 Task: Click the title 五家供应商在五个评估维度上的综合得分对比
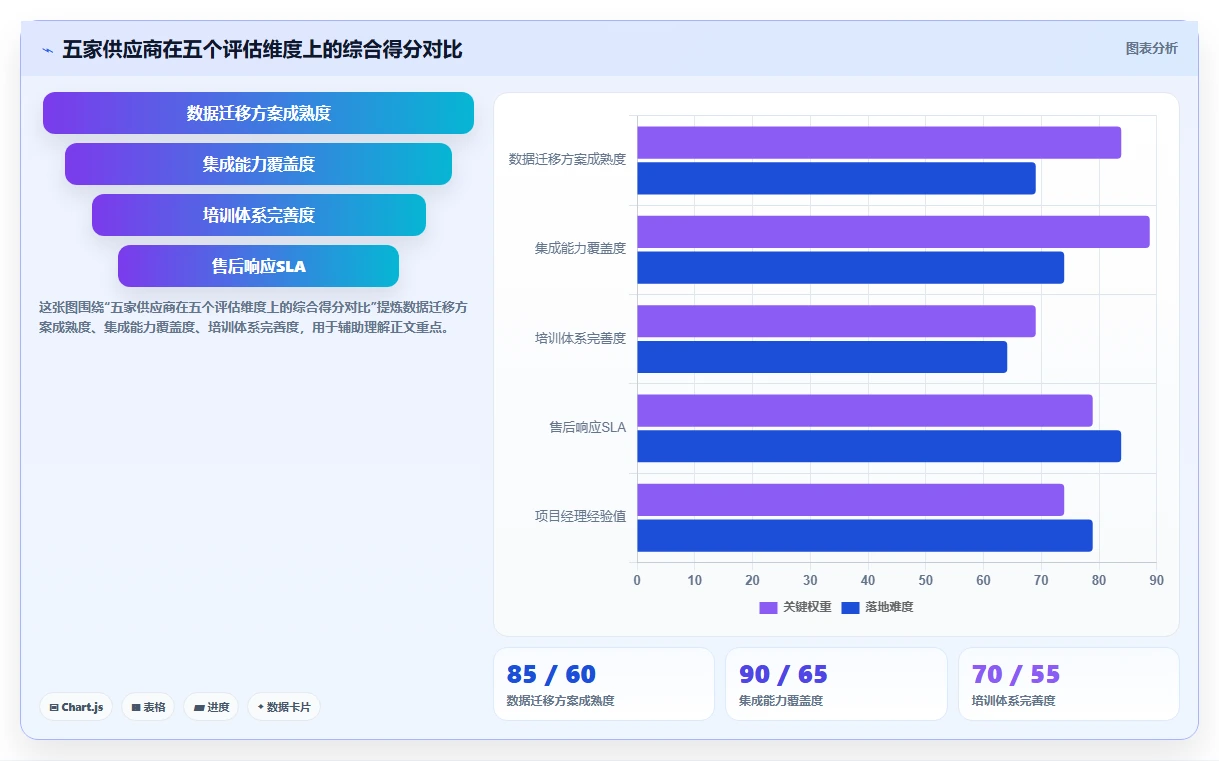262,50
